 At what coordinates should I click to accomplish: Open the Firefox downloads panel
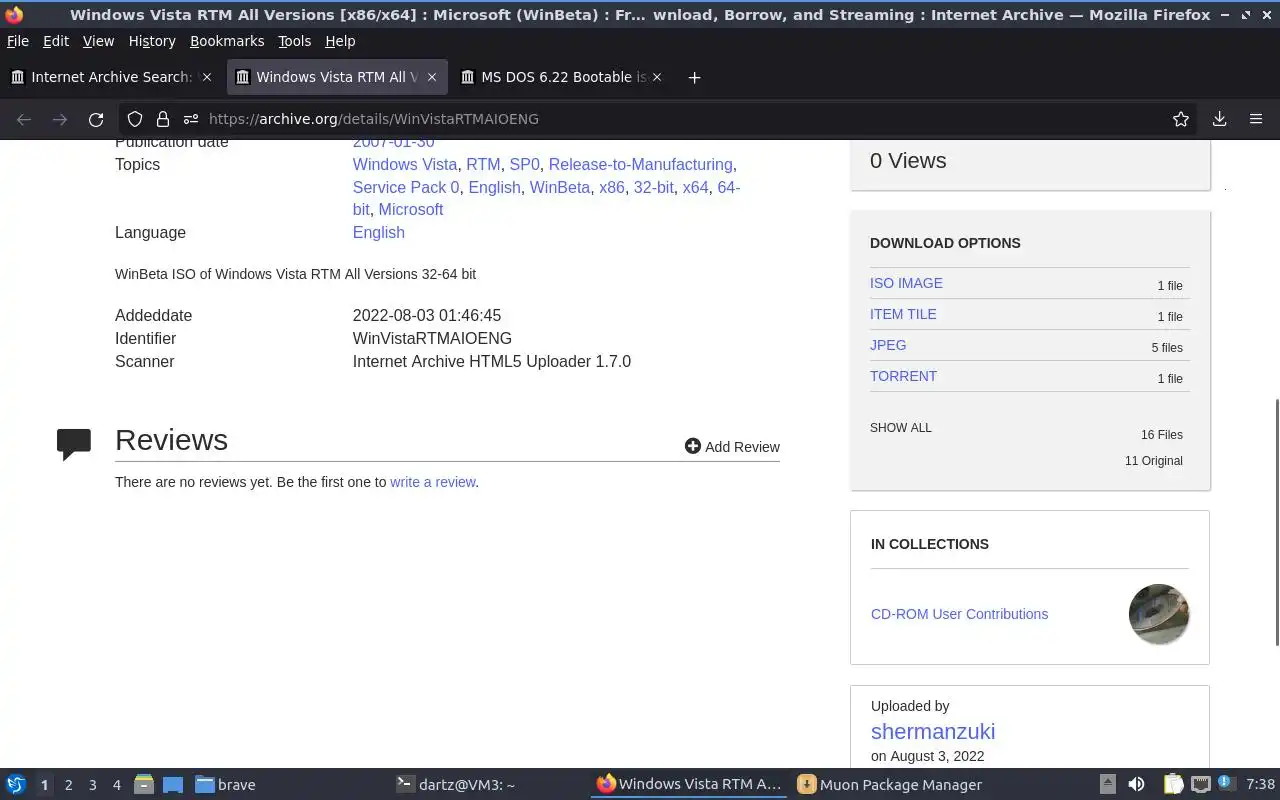pyautogui.click(x=1219, y=119)
